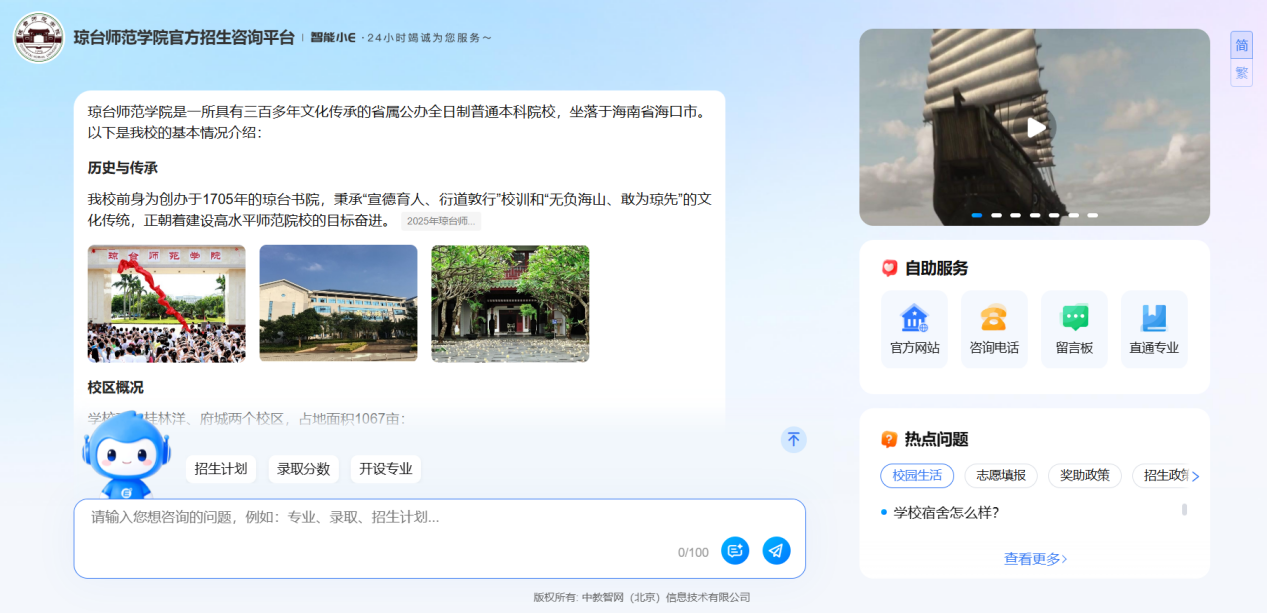
Task: Switch to the 奖助政策 tab
Action: pos(1084,476)
